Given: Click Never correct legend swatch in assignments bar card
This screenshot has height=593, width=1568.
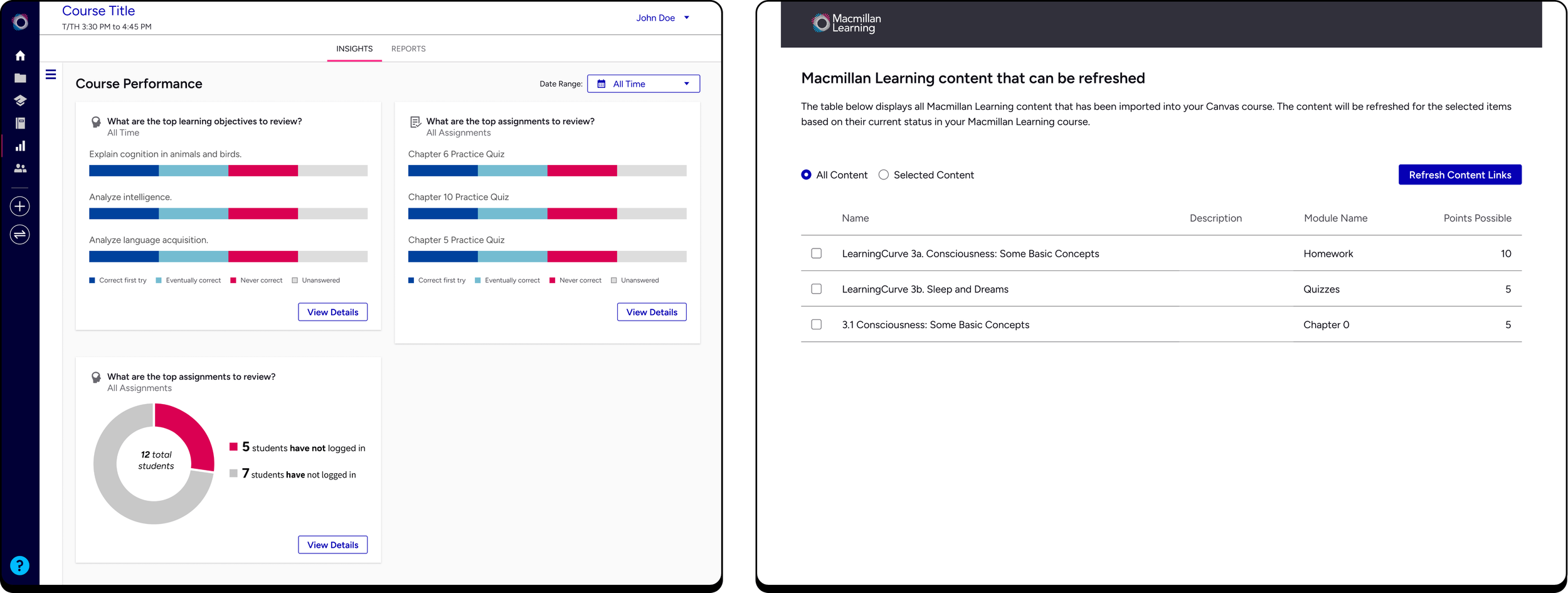Looking at the screenshot, I should 553,280.
